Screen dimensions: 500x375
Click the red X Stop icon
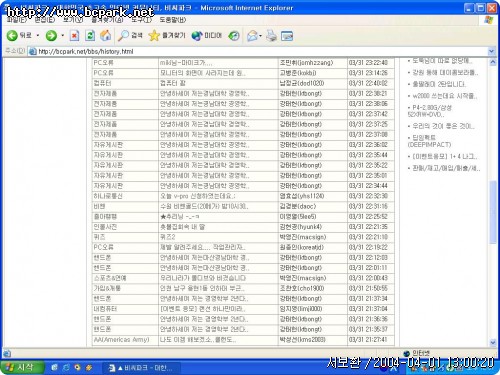[x=74, y=35]
